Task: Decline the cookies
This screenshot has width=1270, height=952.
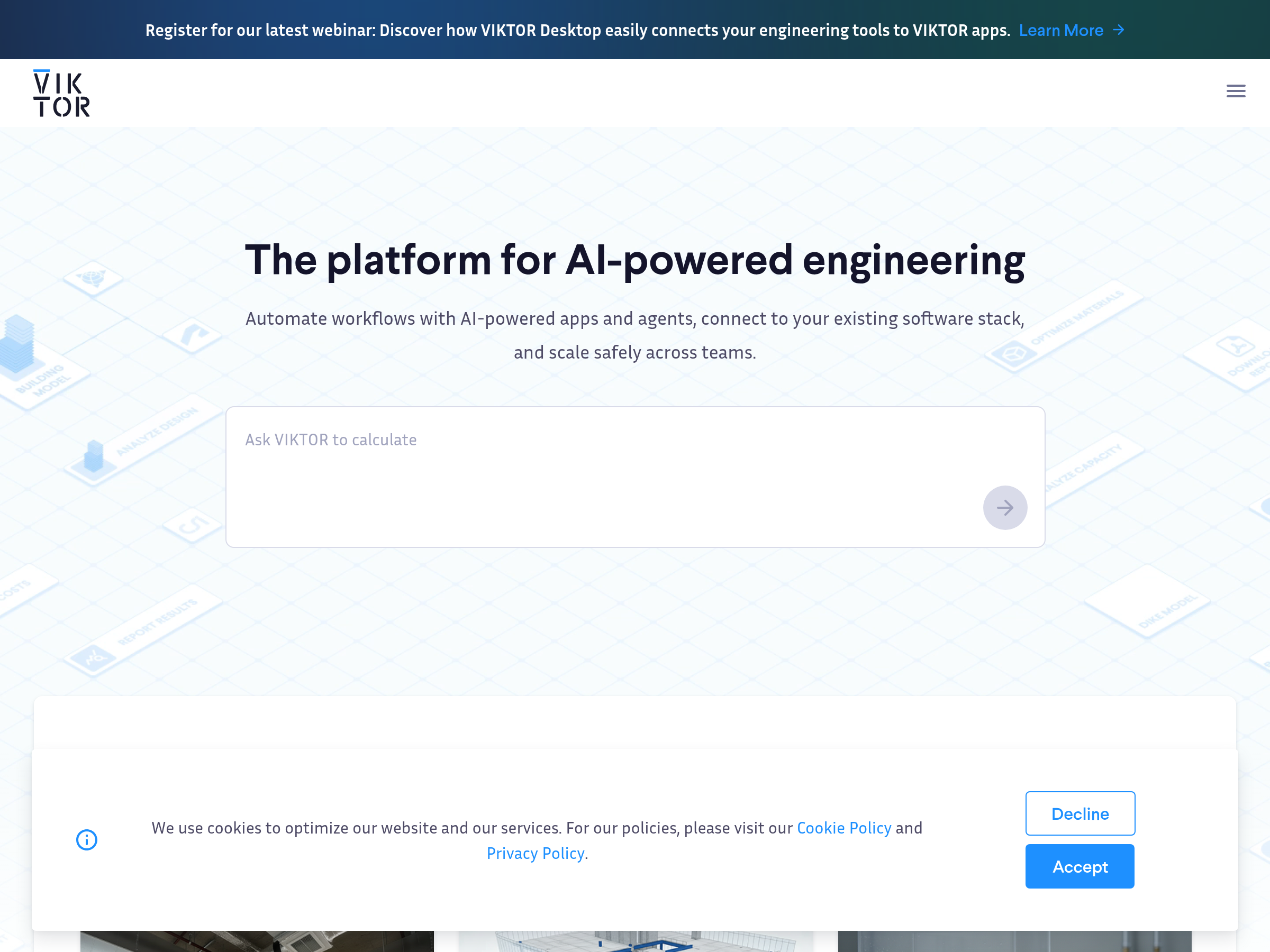Action: click(1080, 813)
